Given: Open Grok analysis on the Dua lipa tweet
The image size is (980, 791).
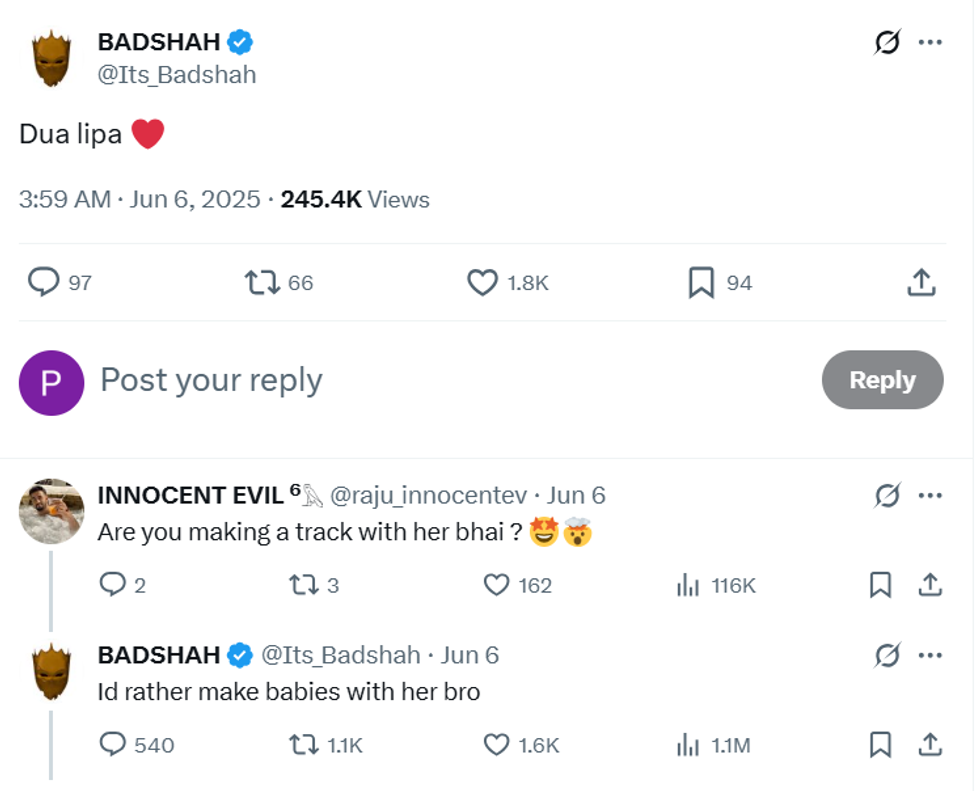Looking at the screenshot, I should click(x=885, y=42).
